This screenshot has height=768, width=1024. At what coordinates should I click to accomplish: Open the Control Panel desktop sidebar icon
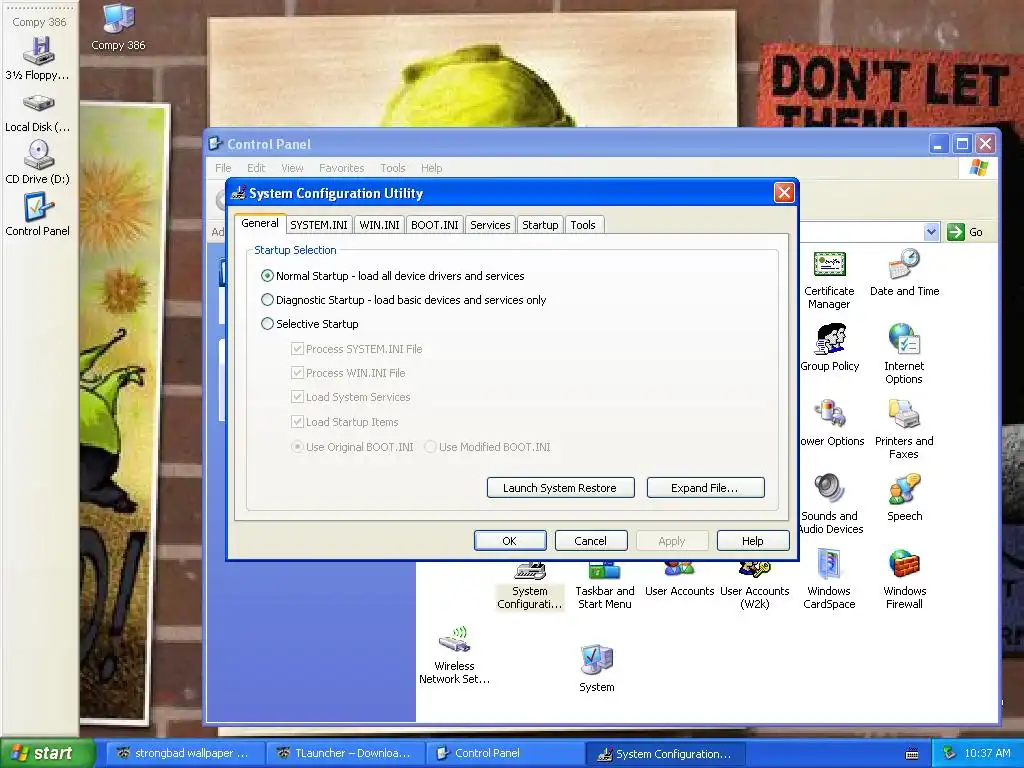(38, 214)
